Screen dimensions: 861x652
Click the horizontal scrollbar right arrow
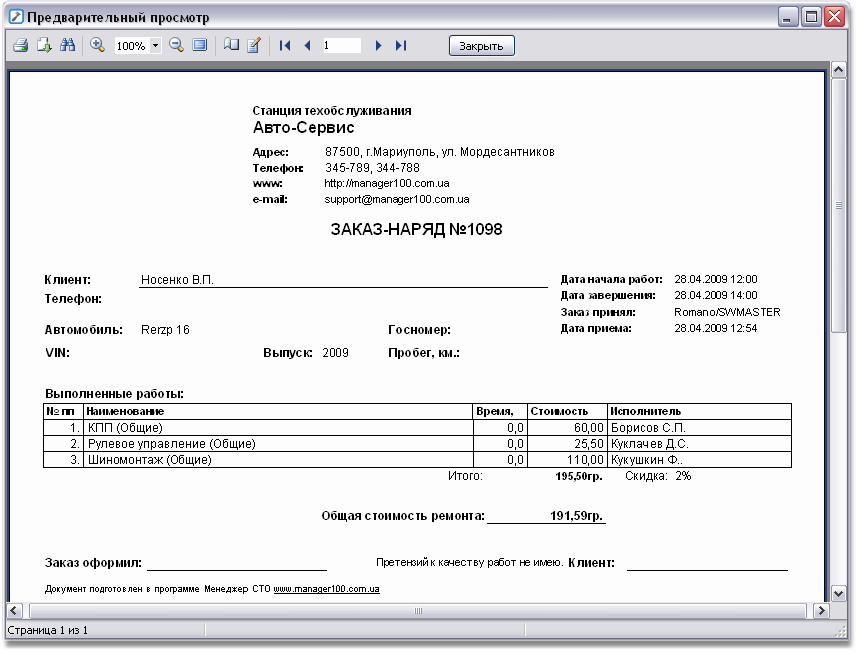click(821, 610)
